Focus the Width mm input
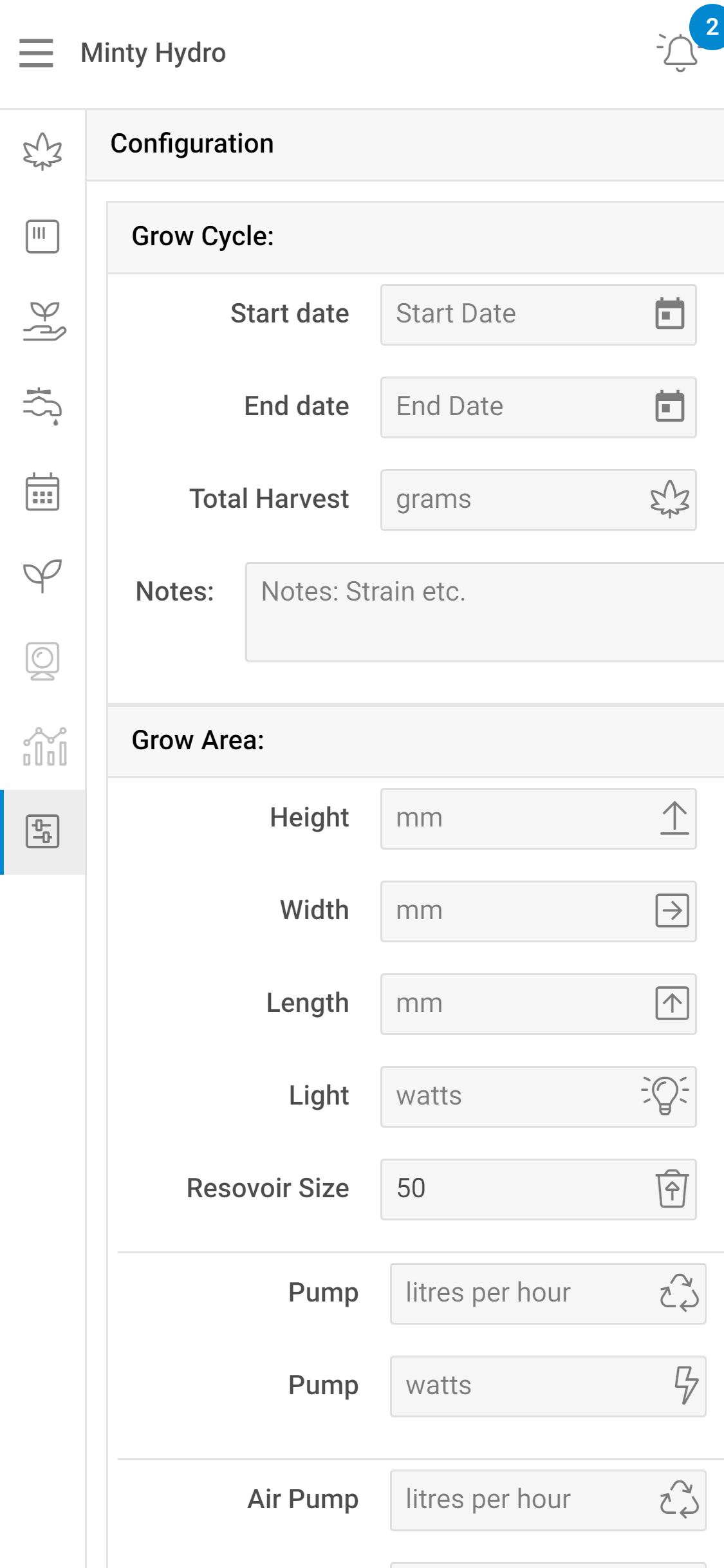Screen dimensions: 724x1568 click(x=515, y=911)
